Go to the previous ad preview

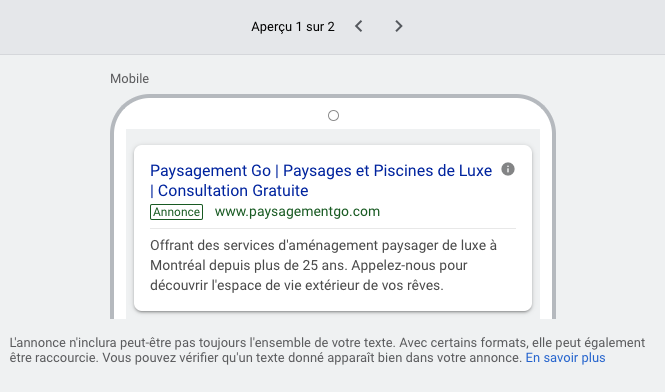(359, 26)
